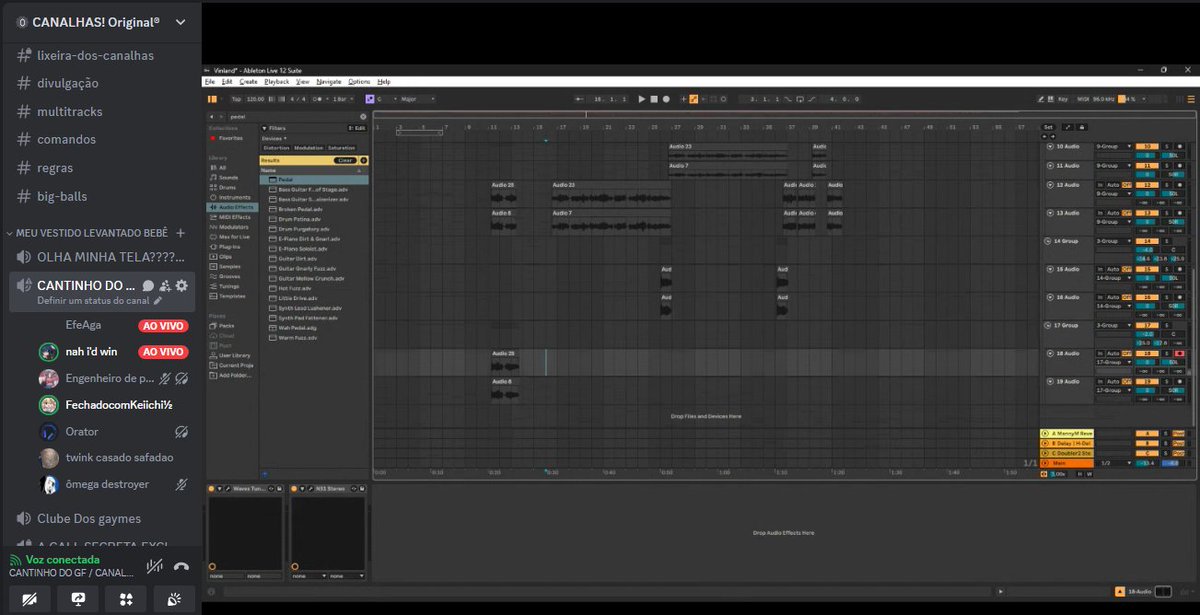Stop playback with the Stop button
The image size is (1200, 615).
tap(654, 99)
